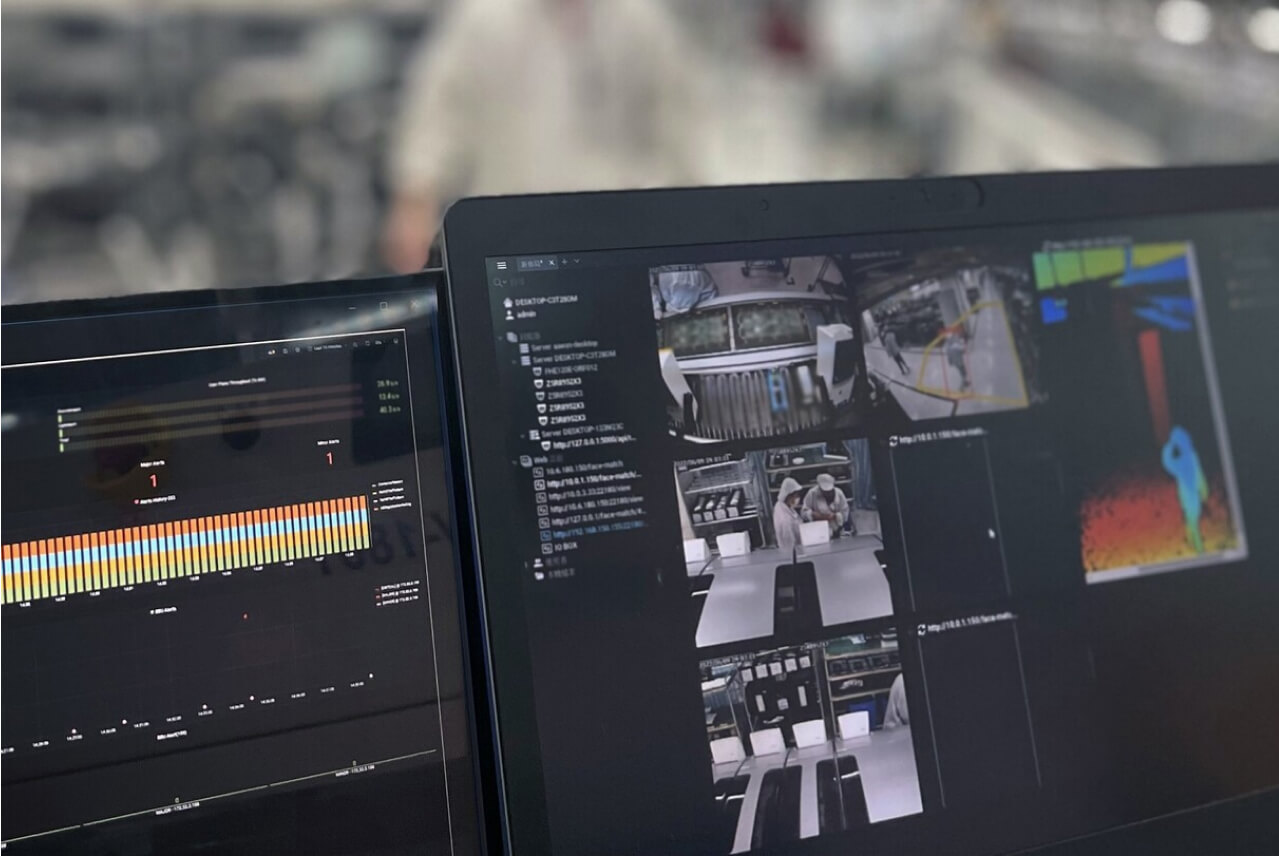
Task: Select the IO BOX web page item
Action: coord(559,548)
